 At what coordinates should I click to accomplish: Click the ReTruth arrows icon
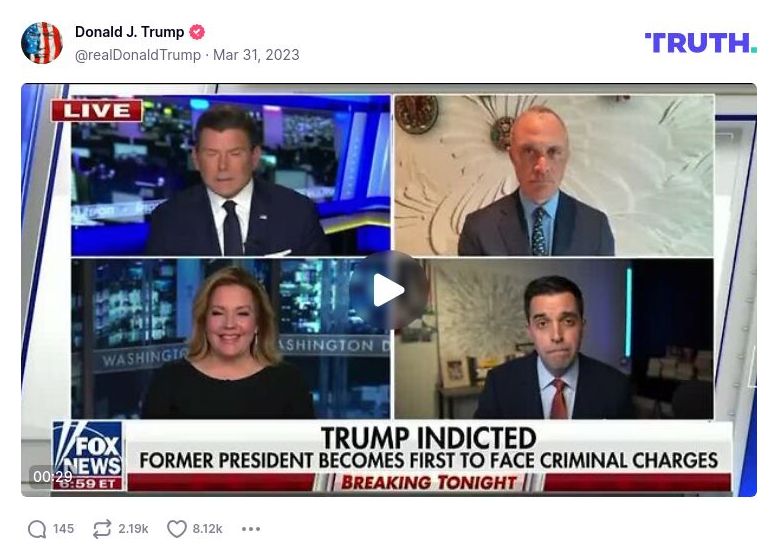(x=102, y=529)
